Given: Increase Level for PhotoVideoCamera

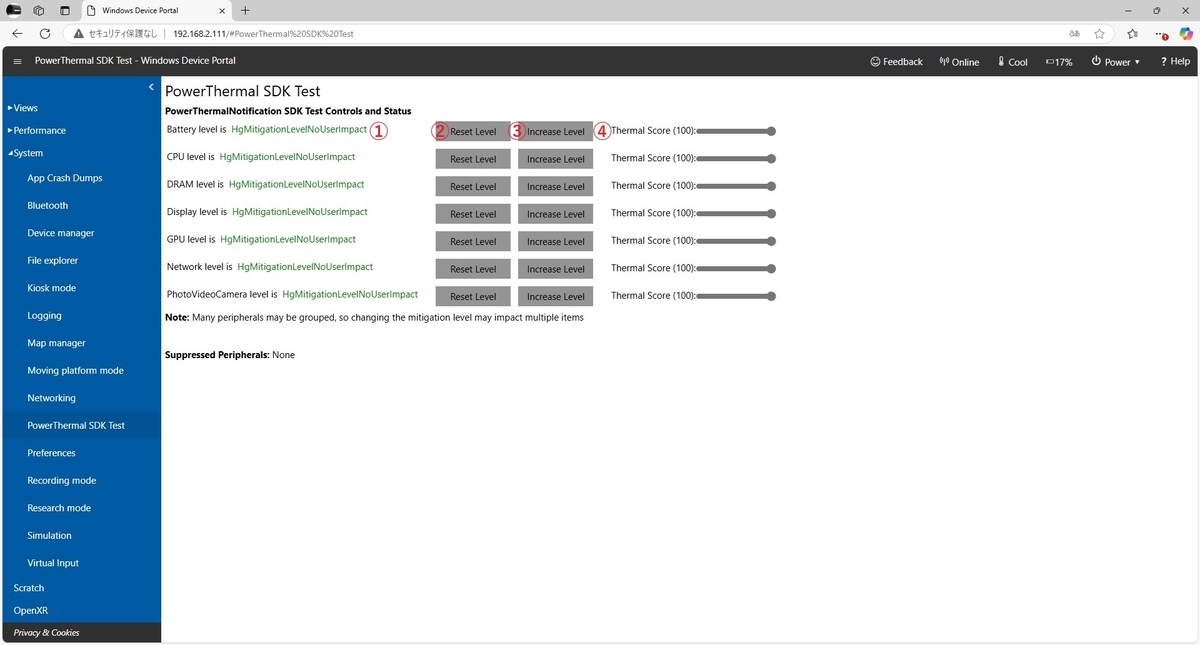Looking at the screenshot, I should pos(556,296).
